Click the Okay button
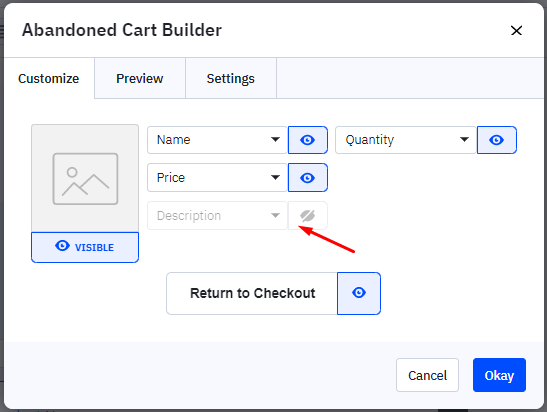The image size is (547, 412). [x=499, y=375]
